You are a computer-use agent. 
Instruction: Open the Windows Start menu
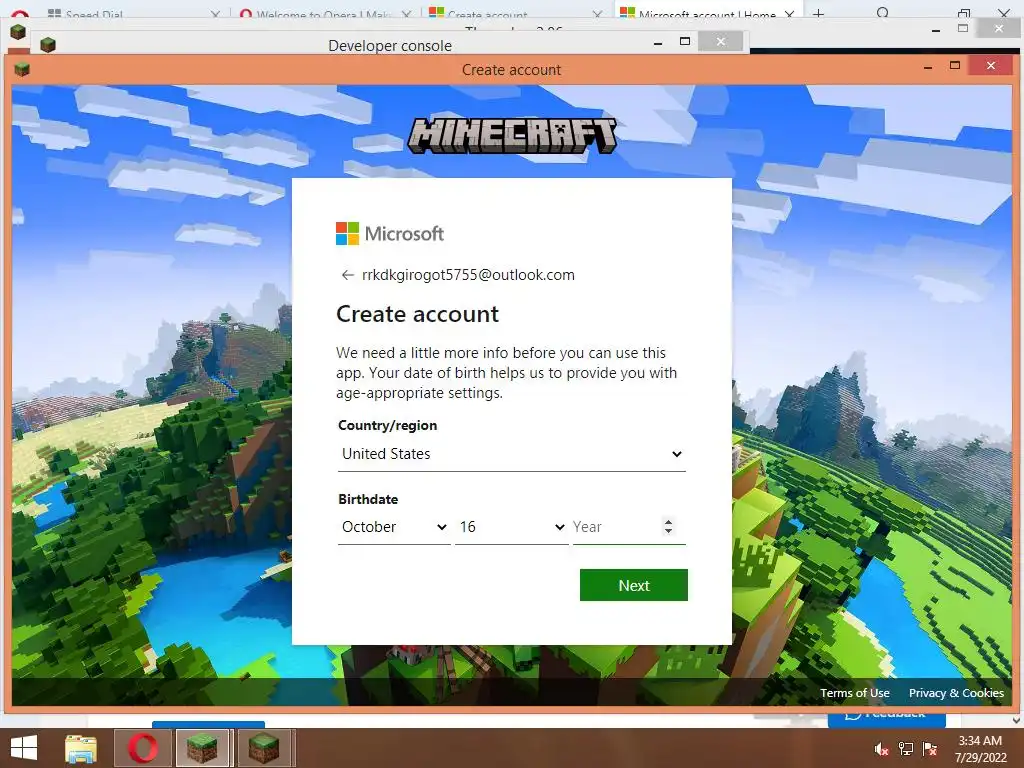24,748
